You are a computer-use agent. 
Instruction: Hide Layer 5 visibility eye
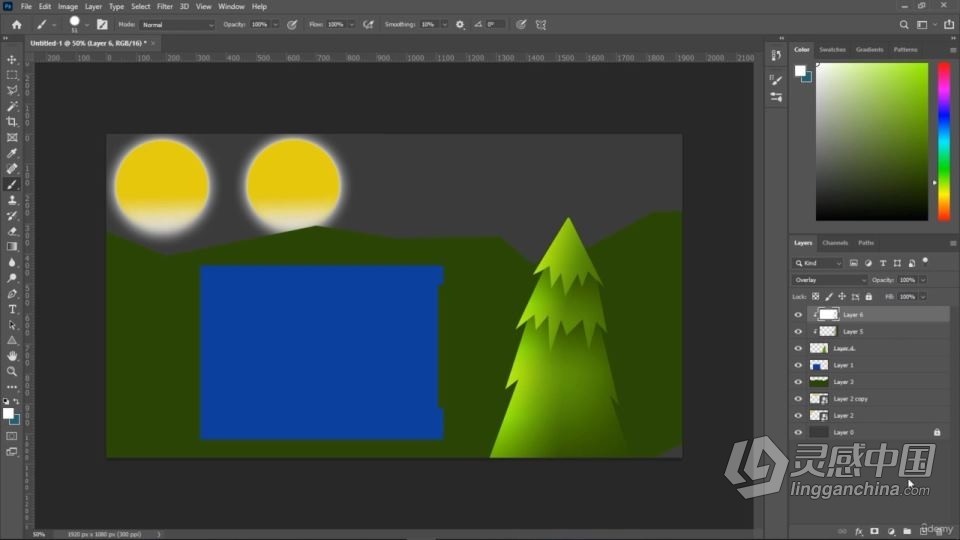798,331
